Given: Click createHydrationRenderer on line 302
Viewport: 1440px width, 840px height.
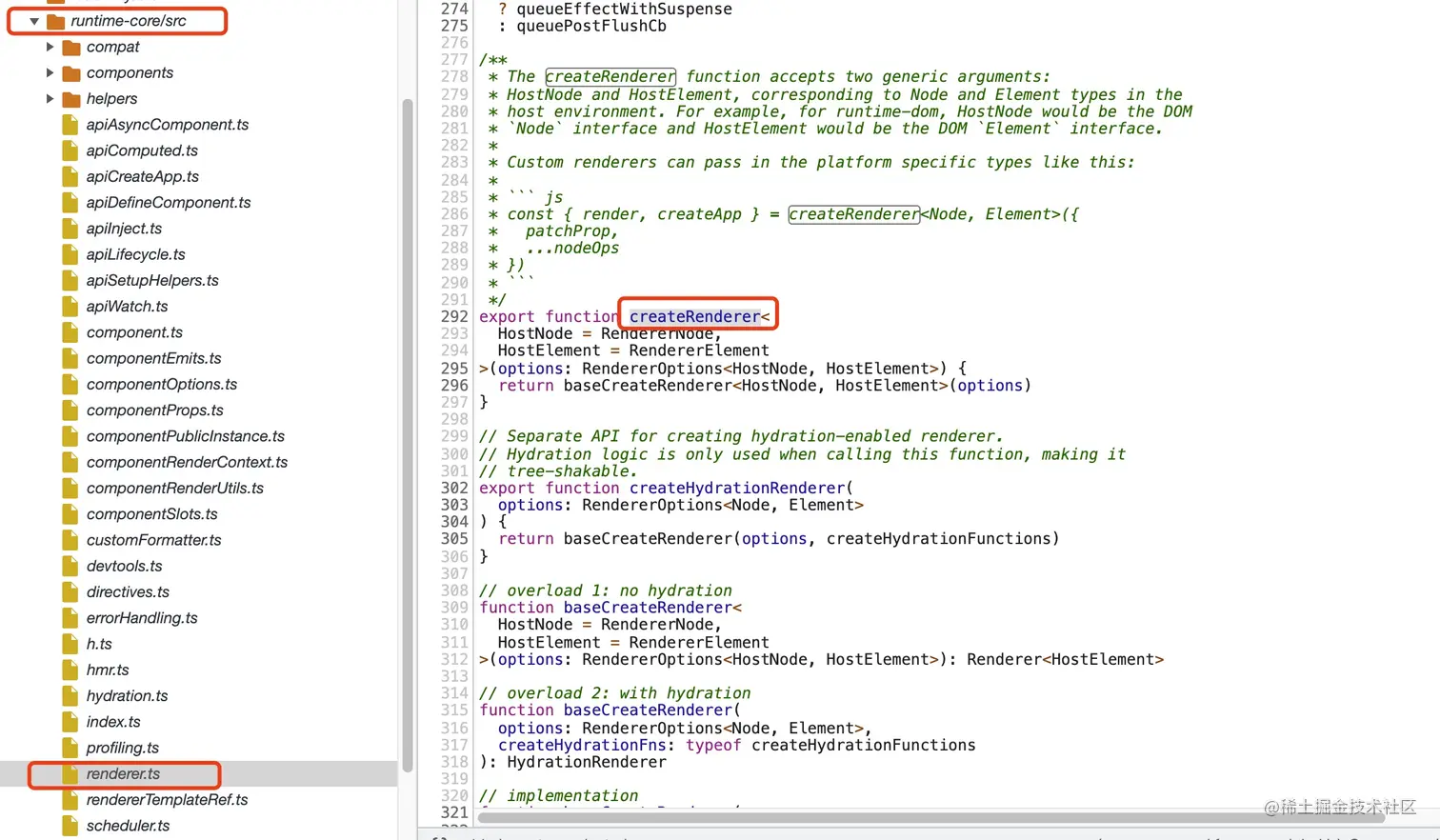Looking at the screenshot, I should (737, 488).
